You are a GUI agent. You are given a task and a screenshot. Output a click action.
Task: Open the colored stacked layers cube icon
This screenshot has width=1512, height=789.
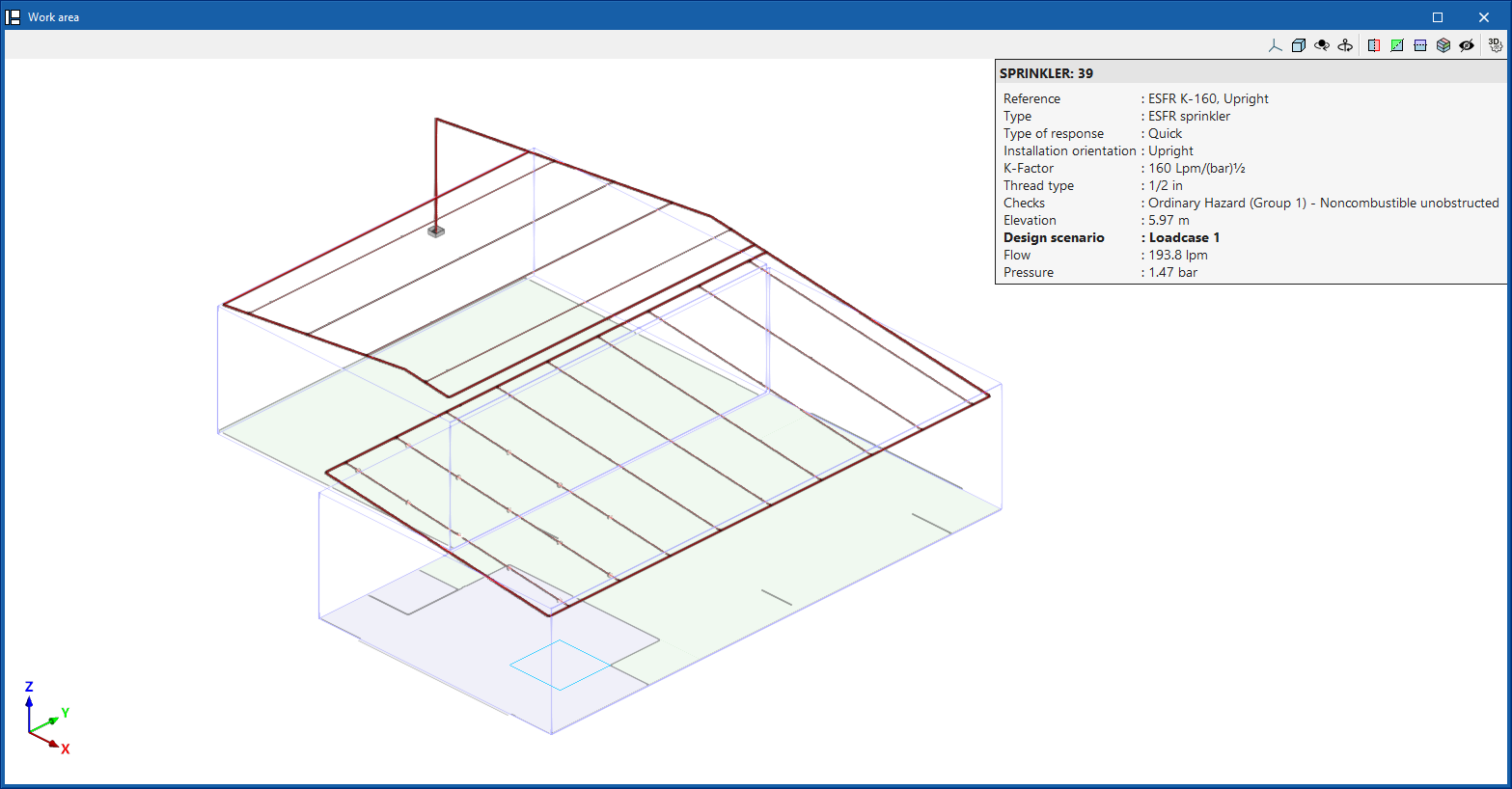point(1443,45)
